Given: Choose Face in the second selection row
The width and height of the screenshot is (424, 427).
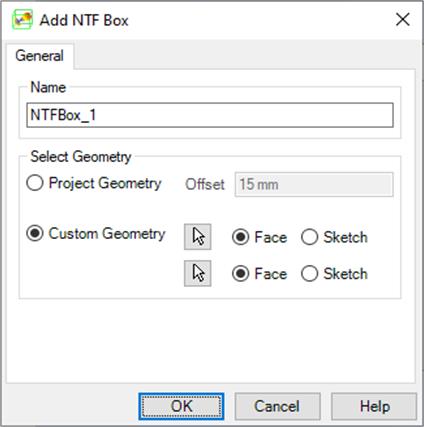Looking at the screenshot, I should (x=259, y=274).
